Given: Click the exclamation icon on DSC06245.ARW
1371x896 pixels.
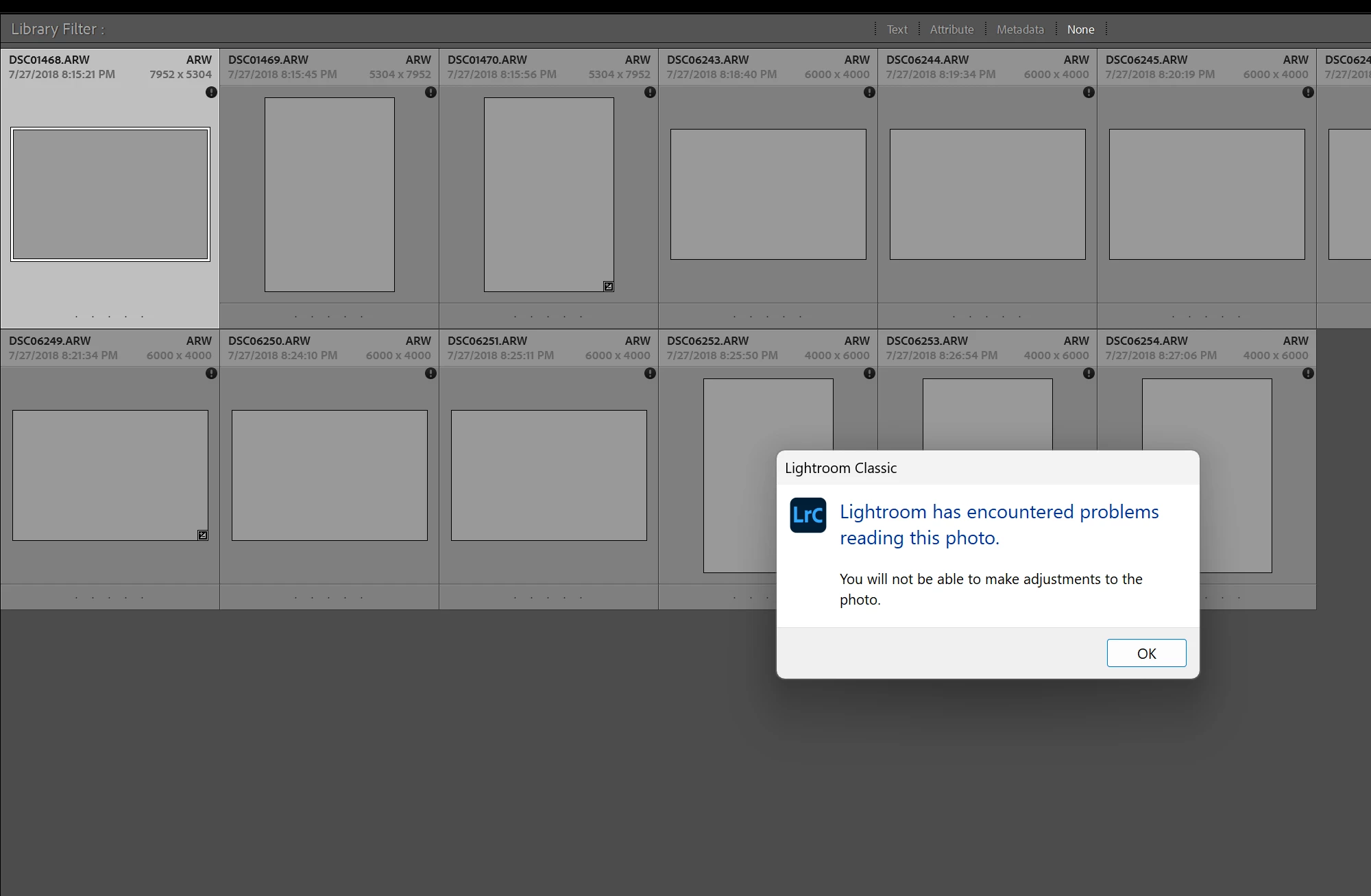Looking at the screenshot, I should point(1308,93).
